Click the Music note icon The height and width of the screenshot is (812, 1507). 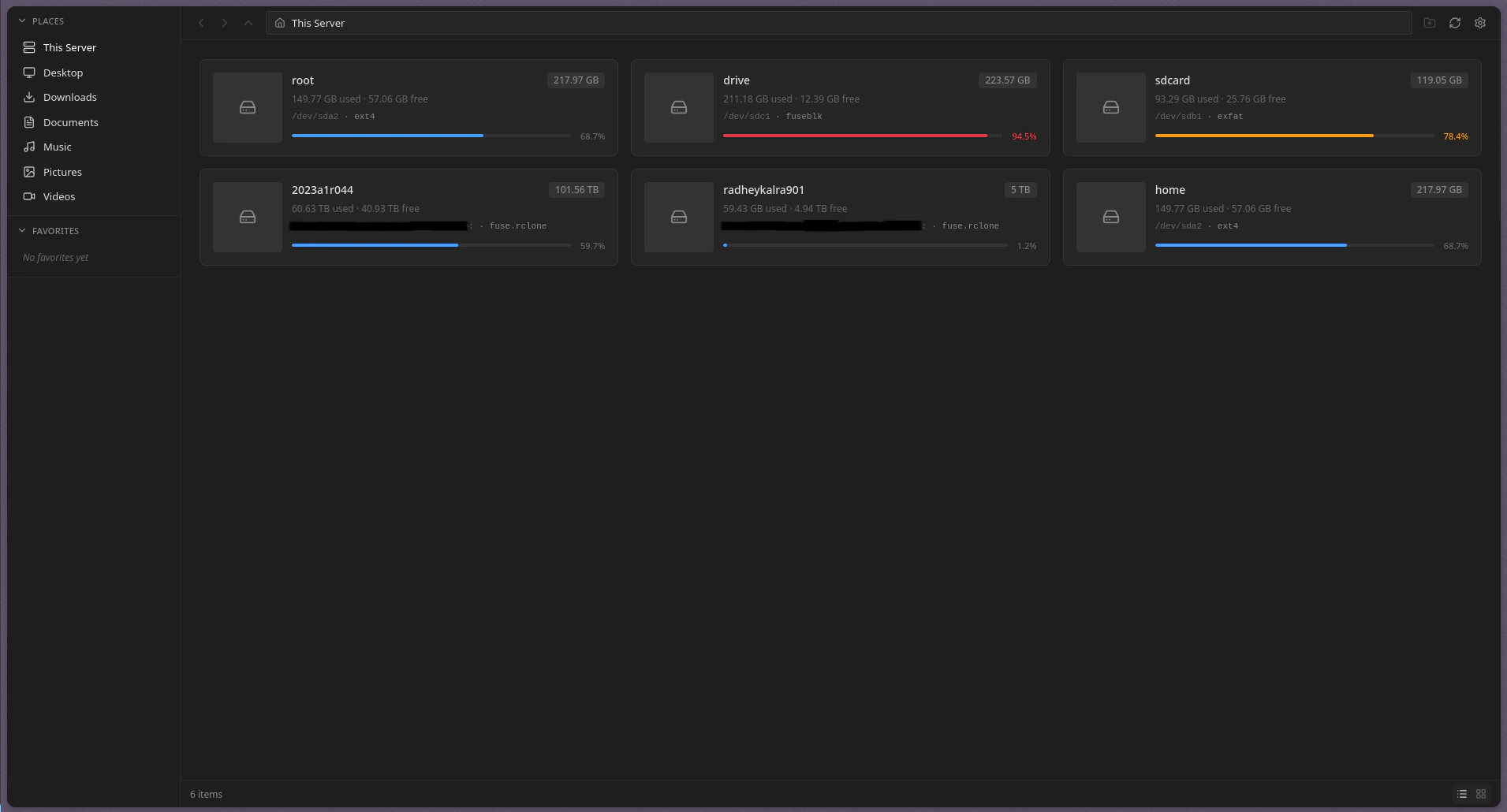click(29, 147)
